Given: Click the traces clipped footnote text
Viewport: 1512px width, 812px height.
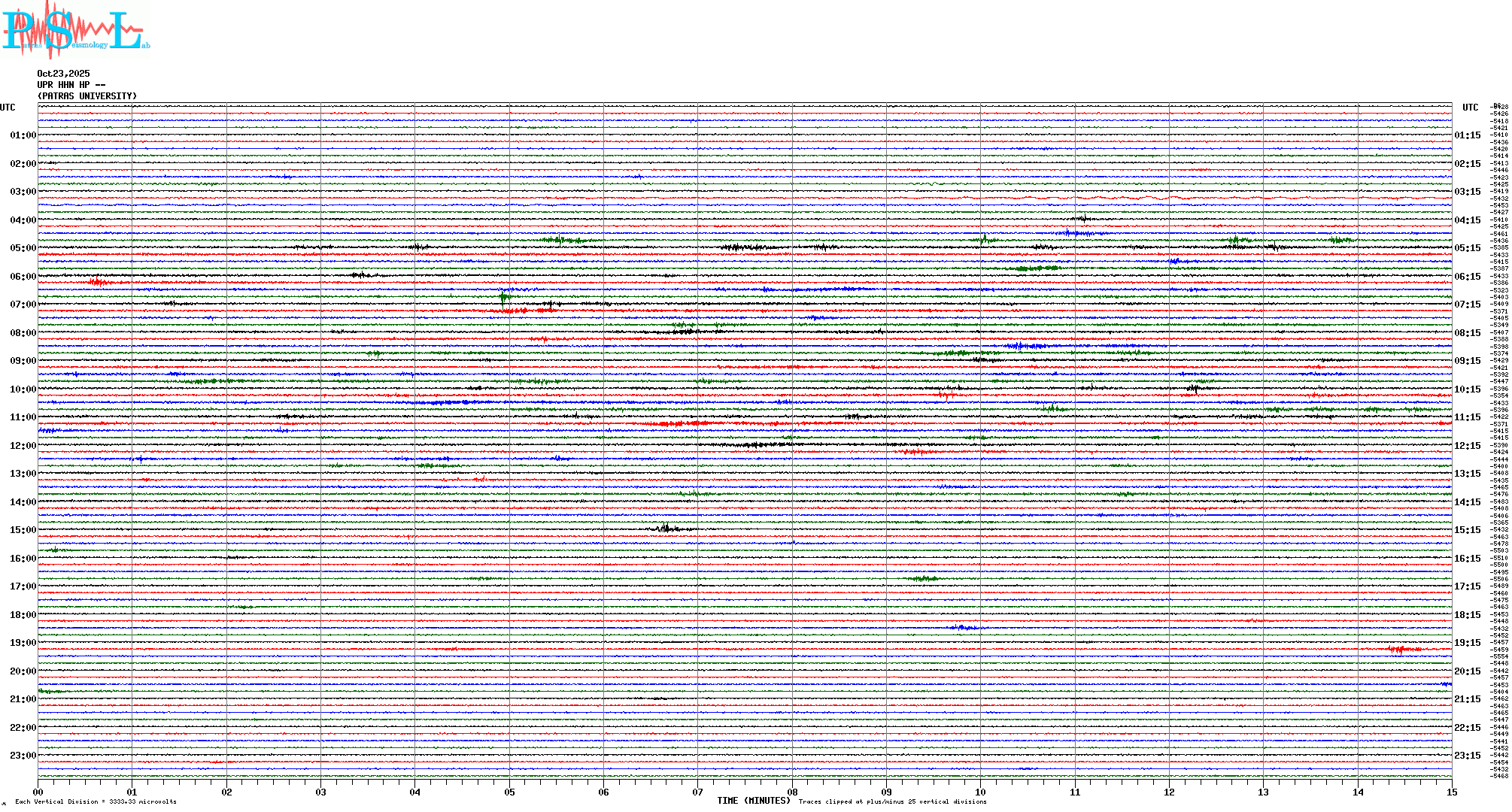Looking at the screenshot, I should click(892, 801).
